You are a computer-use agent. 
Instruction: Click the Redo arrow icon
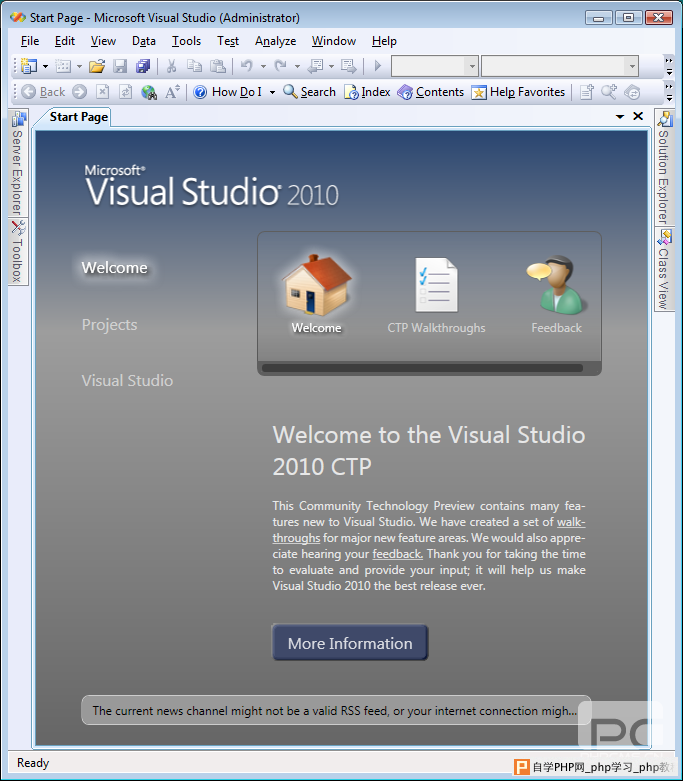click(281, 66)
